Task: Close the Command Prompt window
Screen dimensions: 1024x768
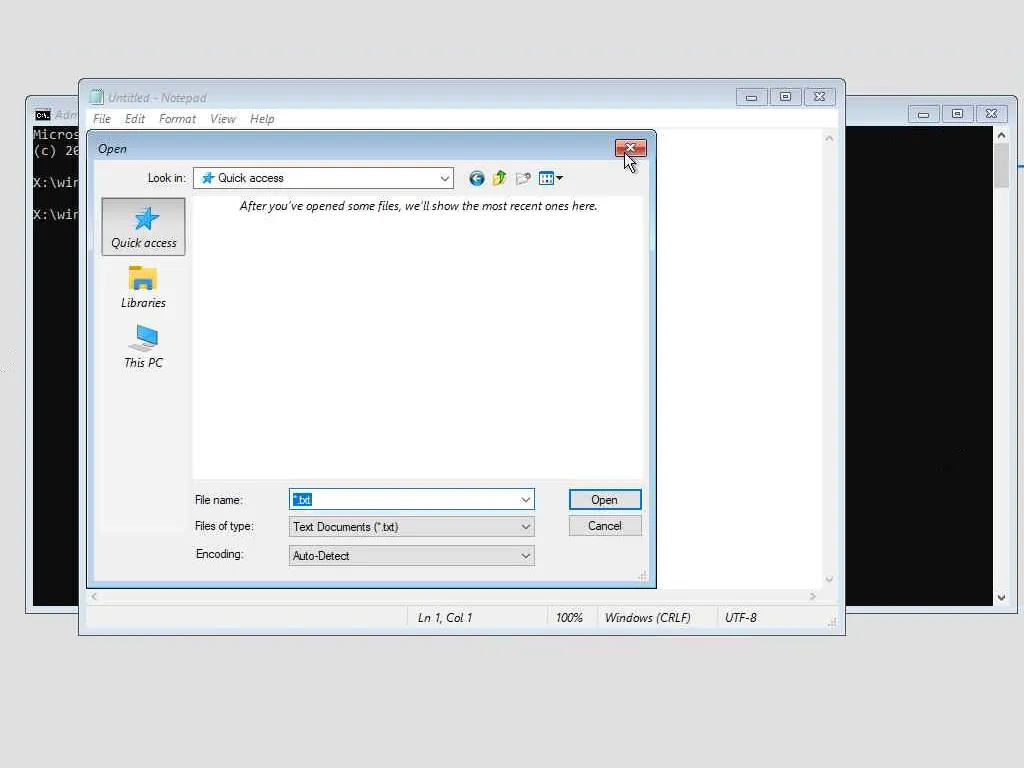Action: pos(991,114)
